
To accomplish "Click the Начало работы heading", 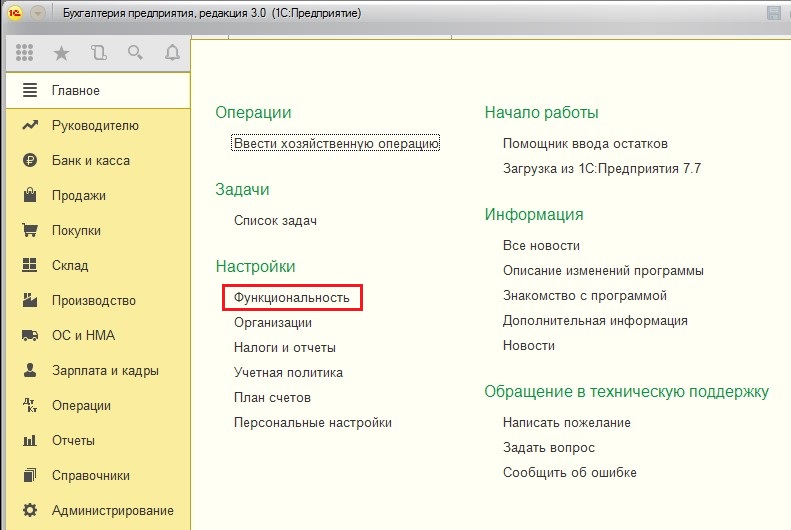I will 541,112.
